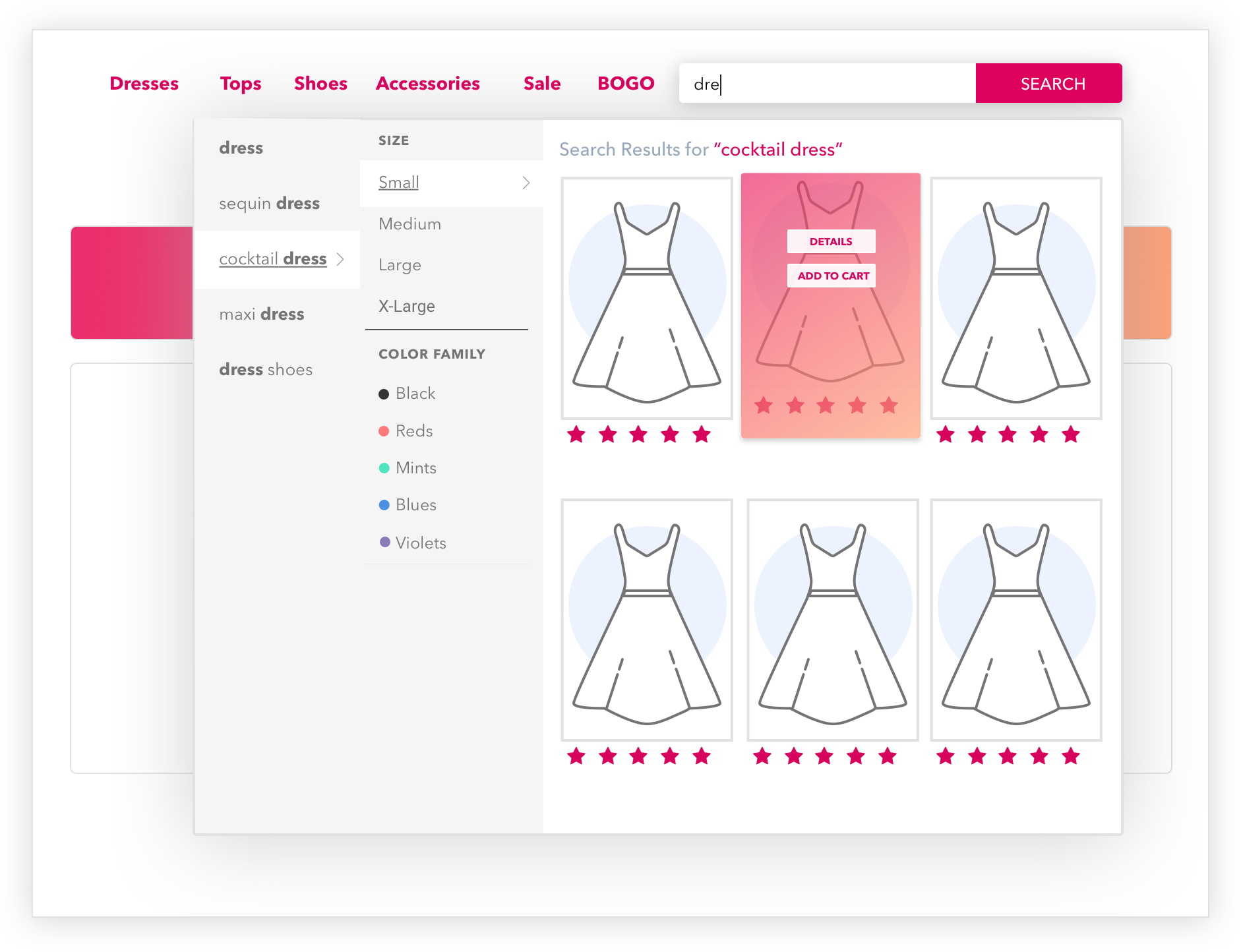Open the Dresses navigation menu
The height and width of the screenshot is (952, 1241).
[x=144, y=84]
